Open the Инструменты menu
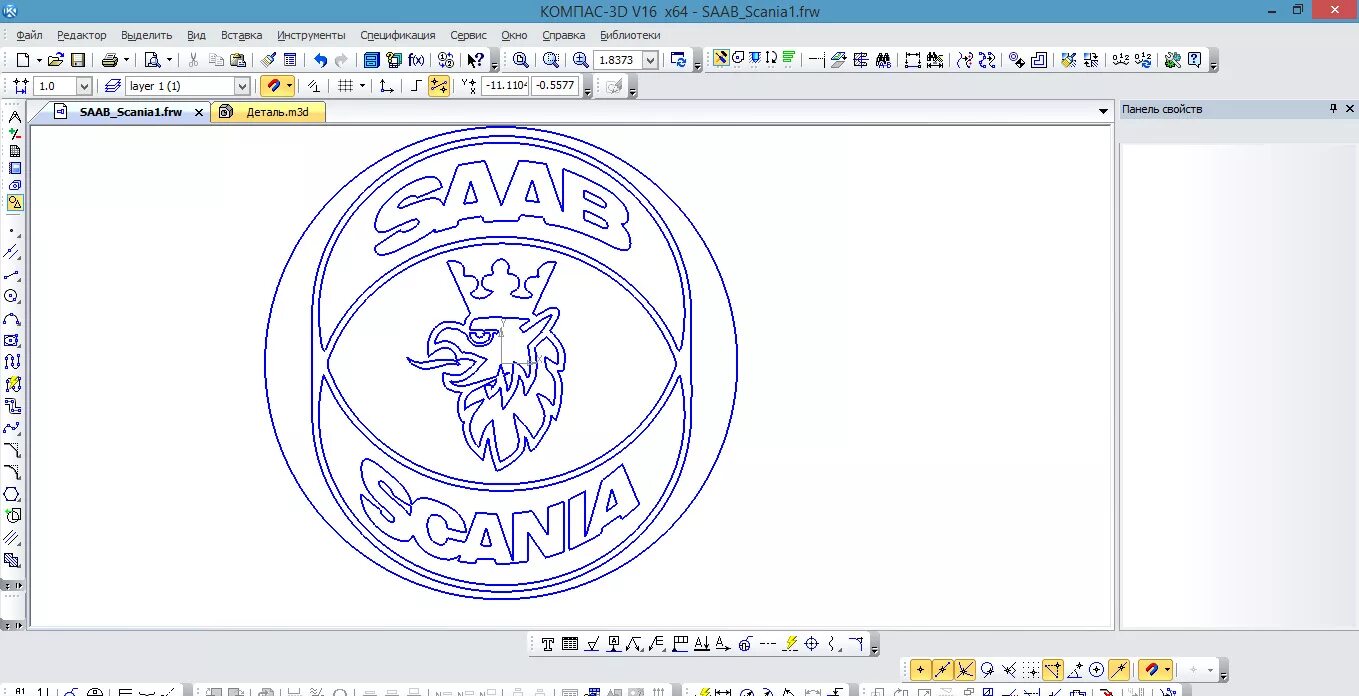The width and height of the screenshot is (1359, 696). [311, 35]
